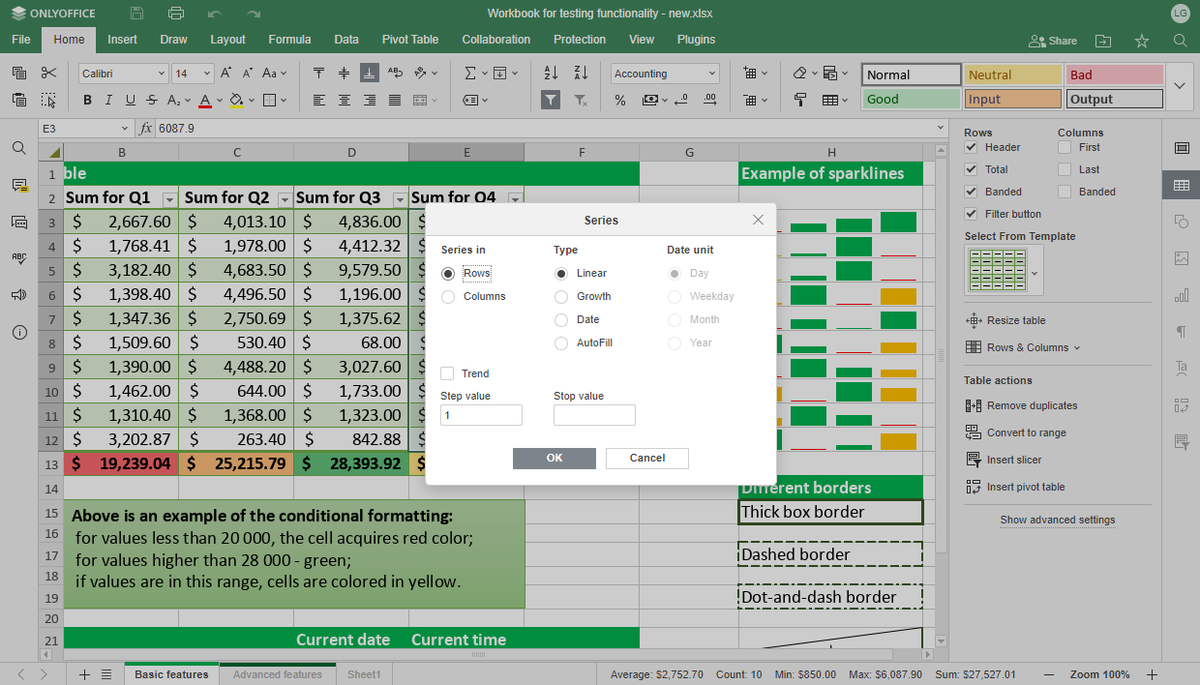This screenshot has width=1200, height=685.
Task: Paste using the clipboard paste icon
Action: point(19,99)
